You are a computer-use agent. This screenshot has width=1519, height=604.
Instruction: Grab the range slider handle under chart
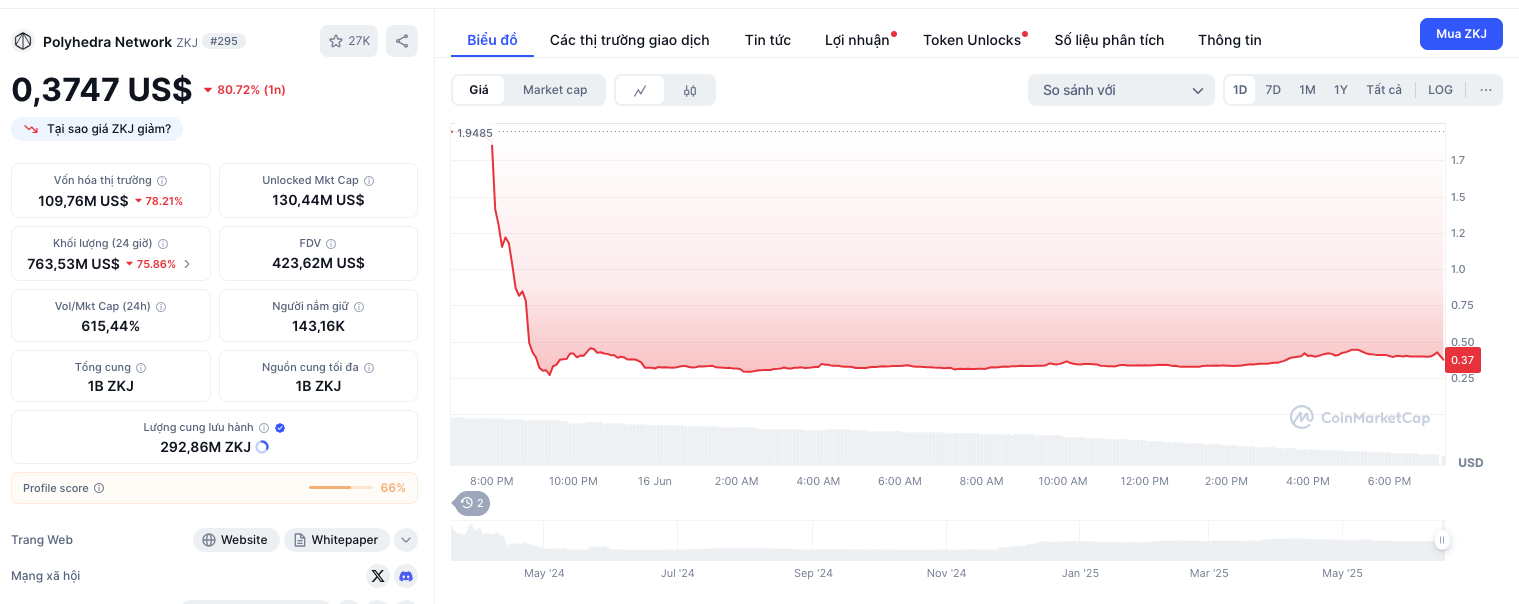(x=1441, y=540)
